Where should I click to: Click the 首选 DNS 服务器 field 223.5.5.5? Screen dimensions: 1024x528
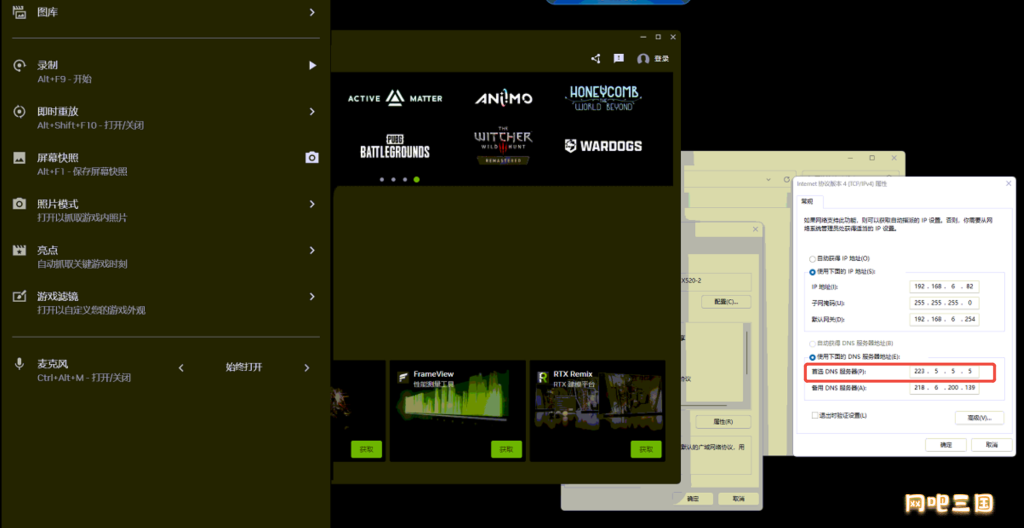tap(944, 371)
